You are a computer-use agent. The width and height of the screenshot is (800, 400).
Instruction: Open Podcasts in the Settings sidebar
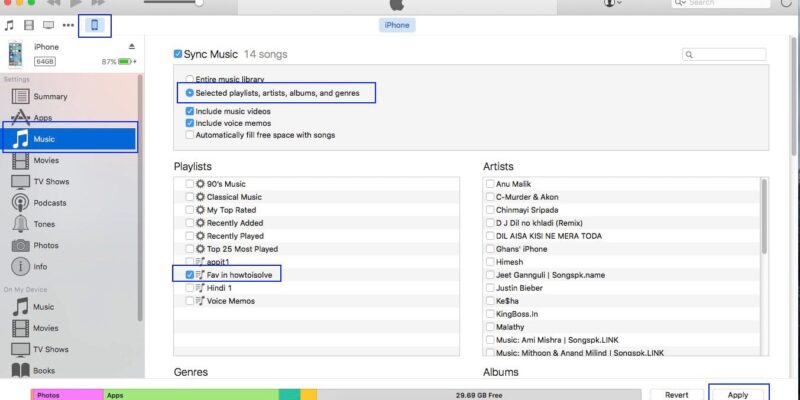coord(49,203)
